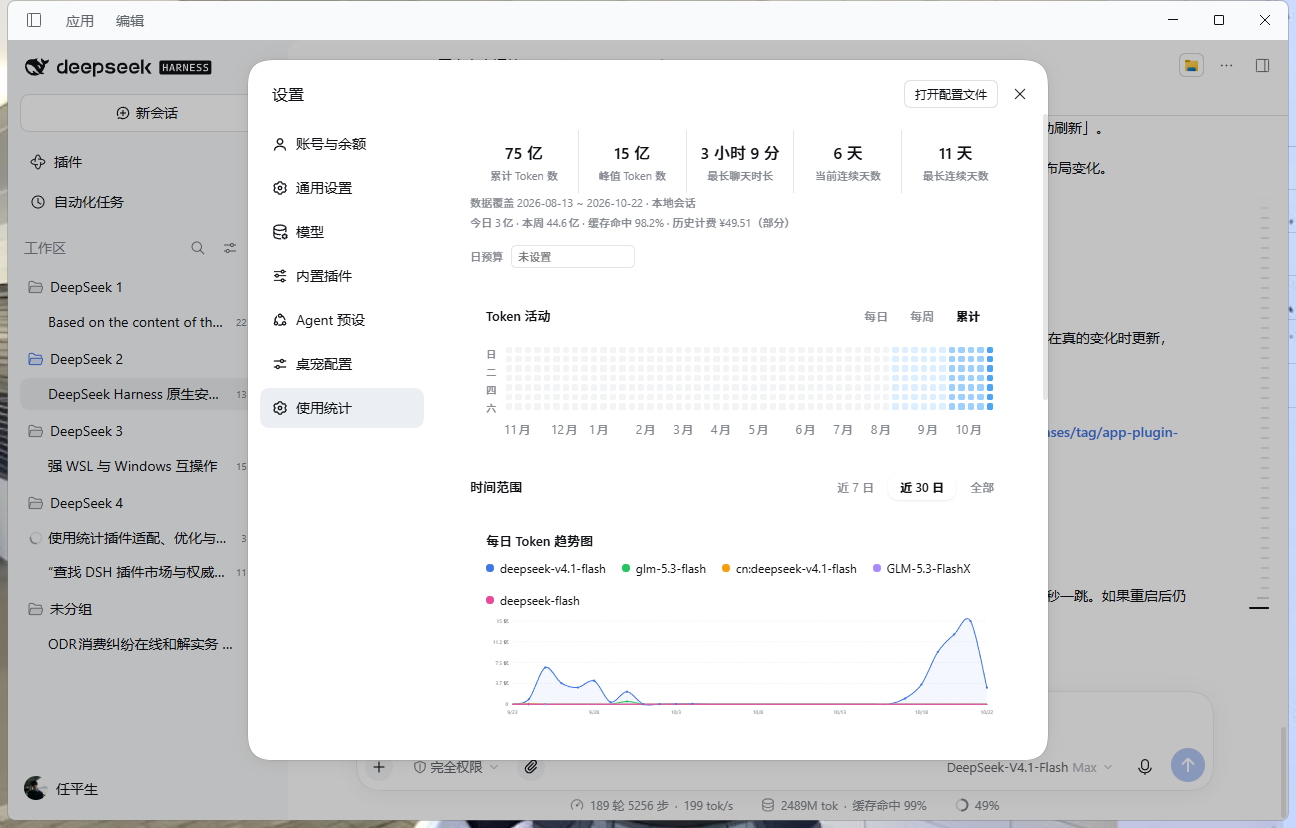Click the 日预算 input field
The image size is (1296, 828).
click(x=573, y=257)
